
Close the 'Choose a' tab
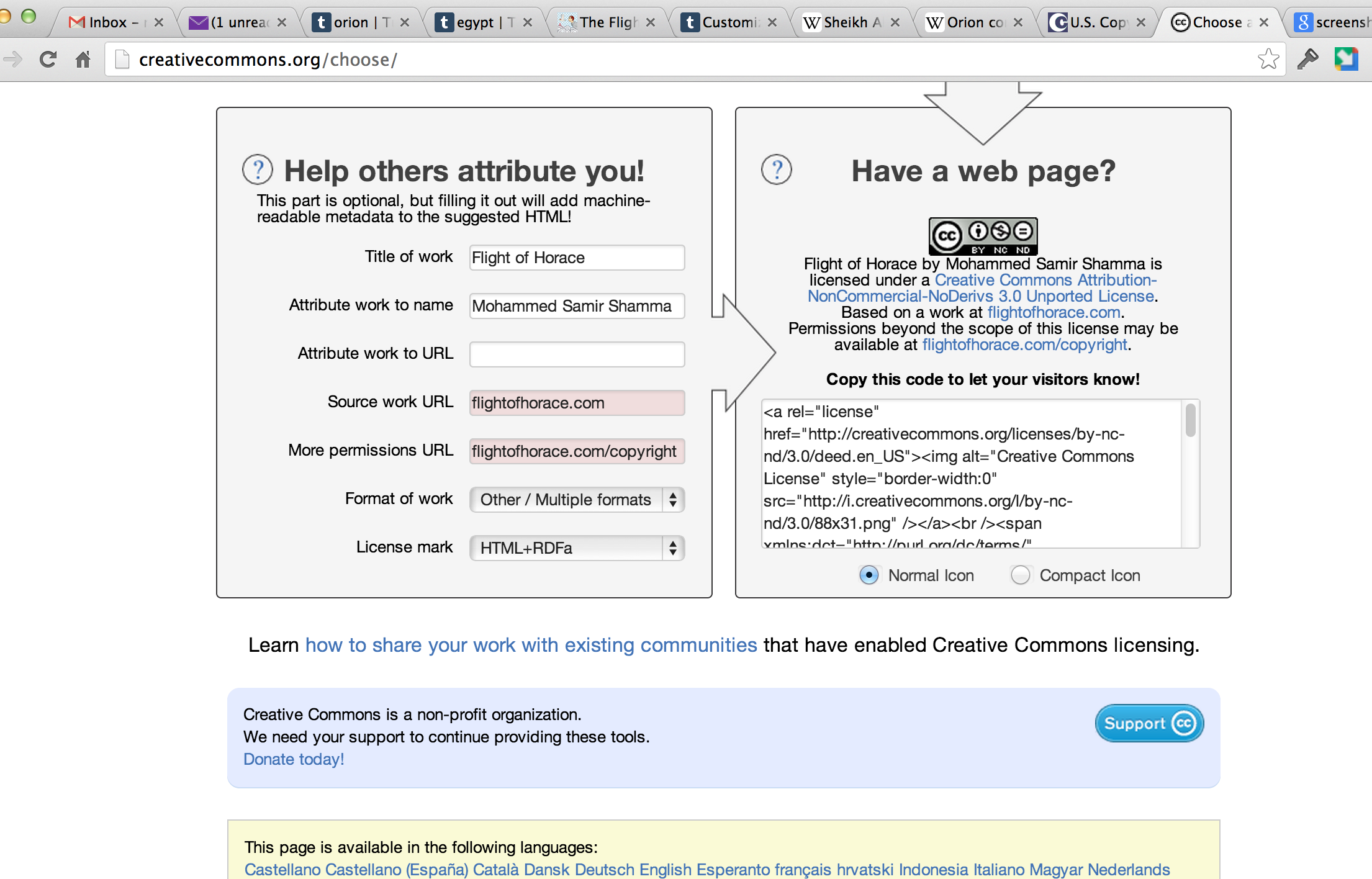click(1263, 23)
